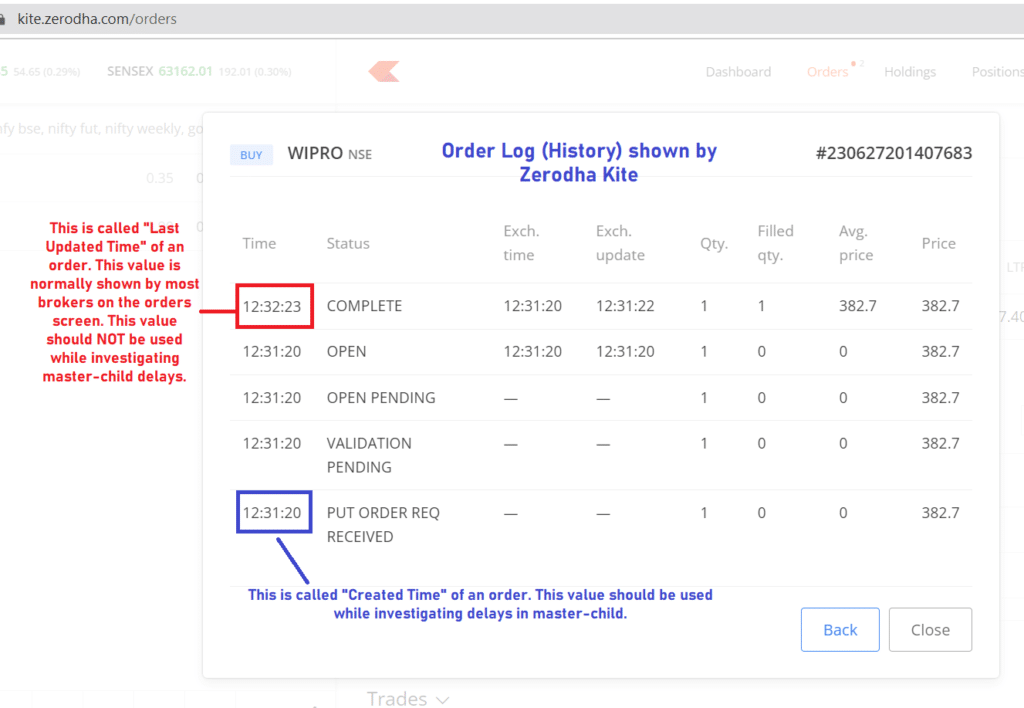Screen dimensions: 1024x708
Task: Click the 12:31:20 time in VALIDATION PENDING row
Action: coord(272,443)
